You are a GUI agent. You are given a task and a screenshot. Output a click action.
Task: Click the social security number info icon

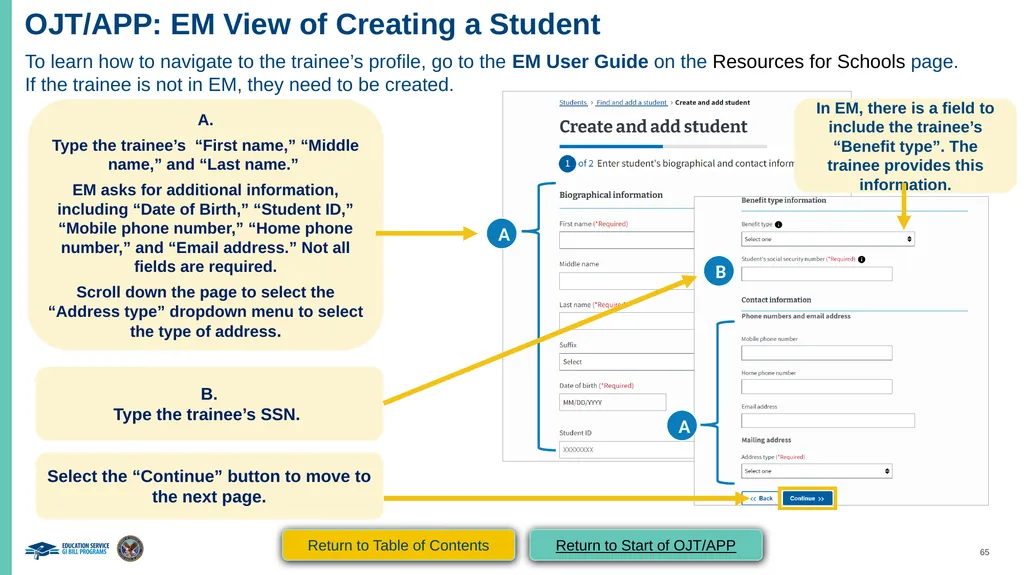click(x=861, y=259)
